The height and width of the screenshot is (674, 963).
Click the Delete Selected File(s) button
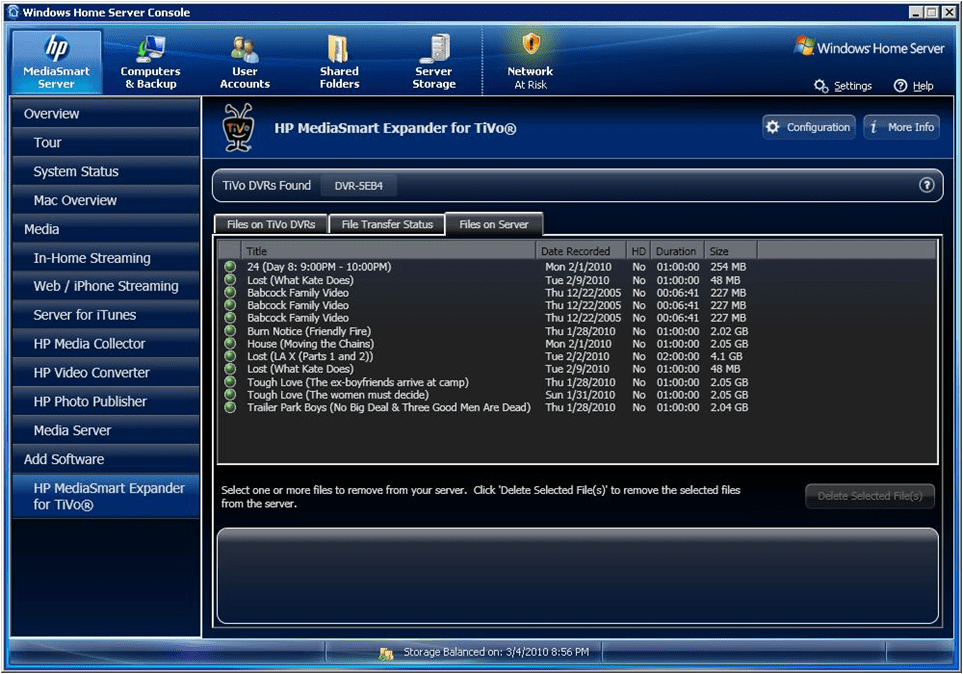[x=870, y=496]
